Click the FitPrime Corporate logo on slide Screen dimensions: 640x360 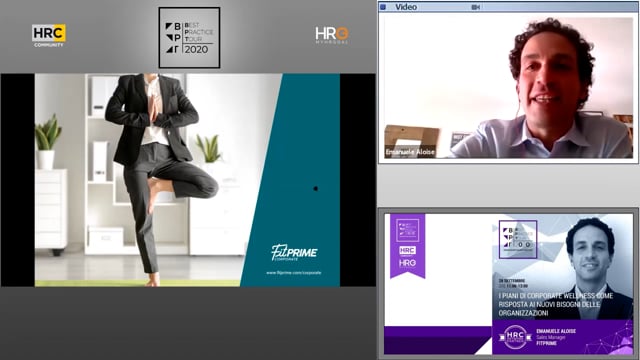pyautogui.click(x=294, y=253)
